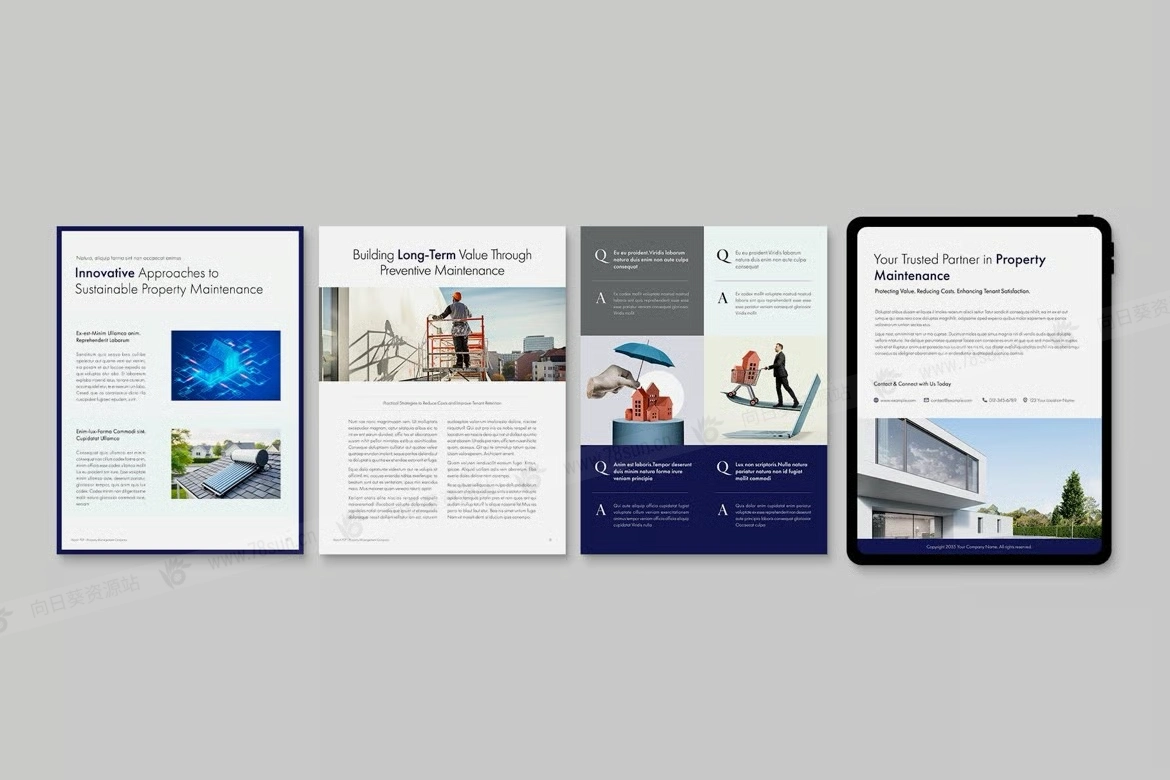Screen dimensions: 1170x780
Task: Click the phone icon beside the phone number
Action: (984, 400)
